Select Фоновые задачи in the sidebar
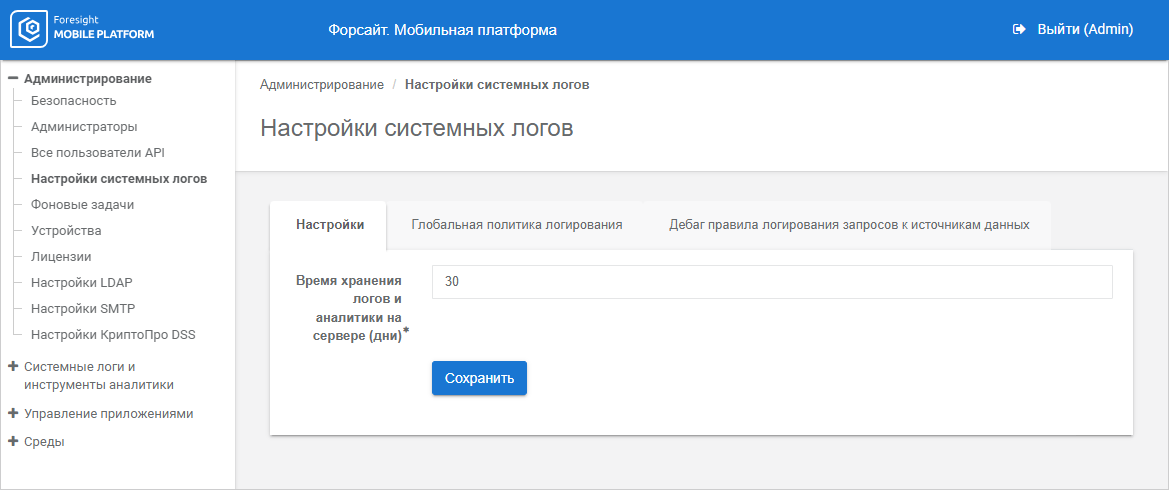 pyautogui.click(x=83, y=205)
